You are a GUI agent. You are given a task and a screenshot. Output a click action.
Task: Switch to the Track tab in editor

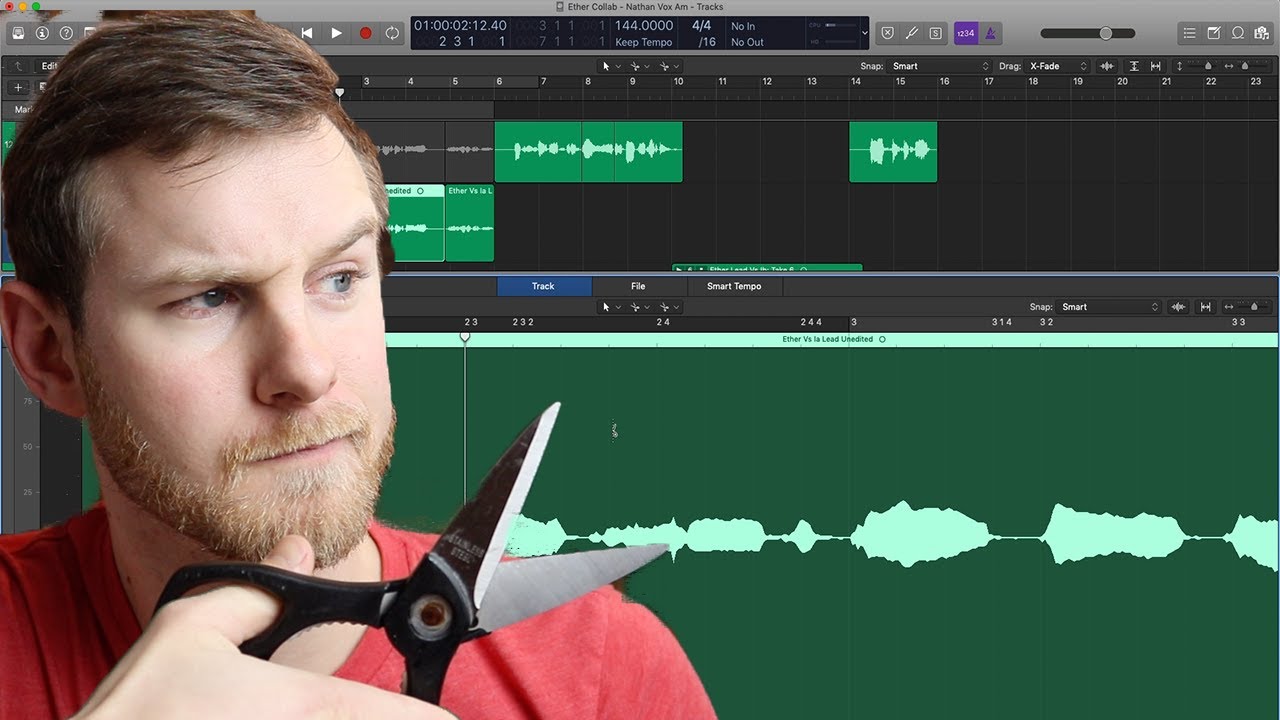[x=543, y=286]
